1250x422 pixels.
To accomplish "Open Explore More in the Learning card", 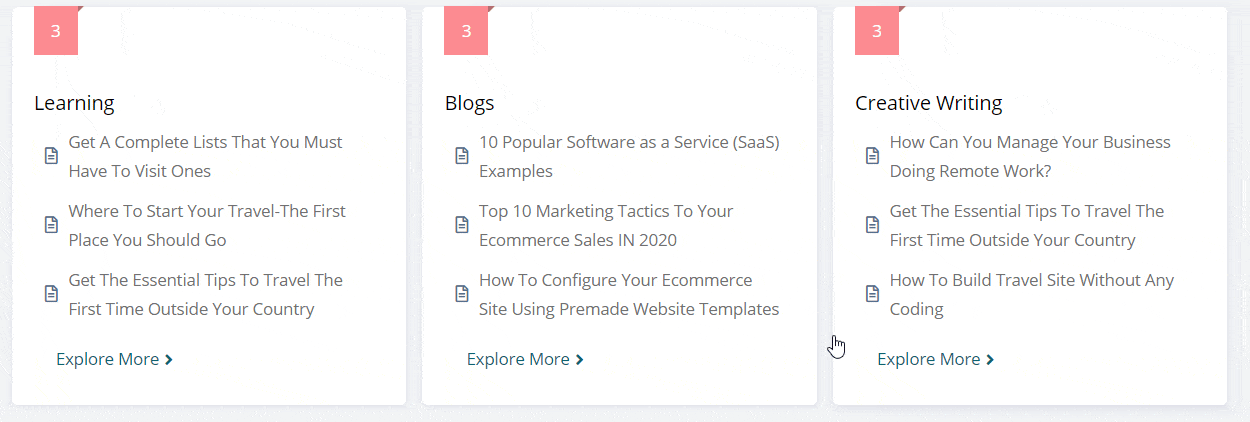I will tap(114, 359).
